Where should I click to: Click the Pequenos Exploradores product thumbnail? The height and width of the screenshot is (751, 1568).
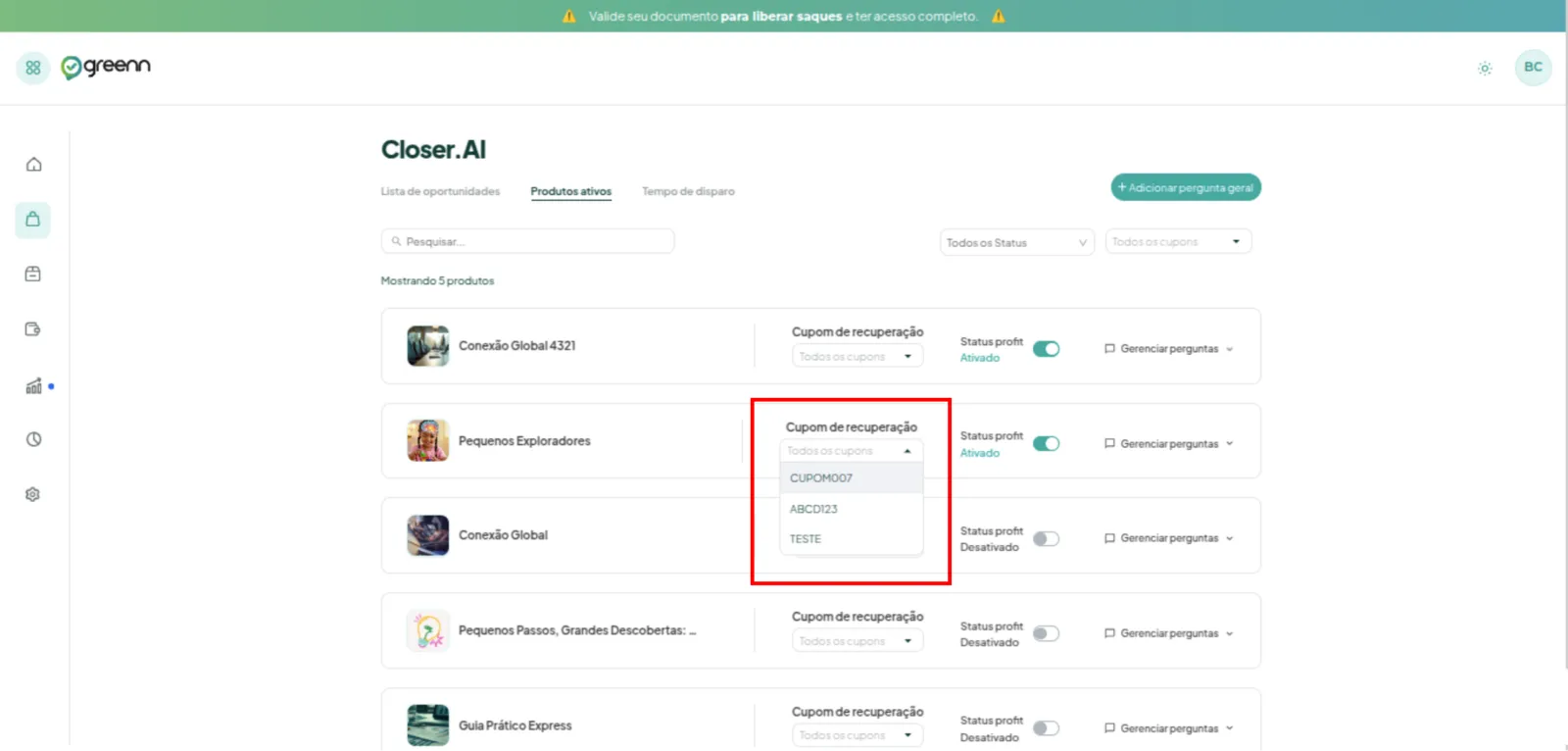428,440
